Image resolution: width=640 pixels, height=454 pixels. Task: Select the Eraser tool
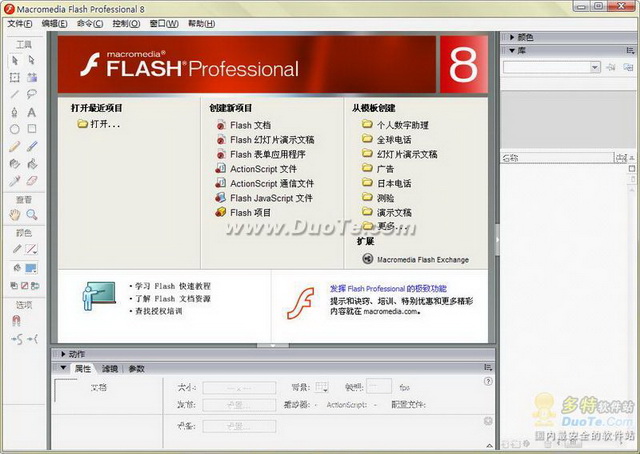pos(32,181)
